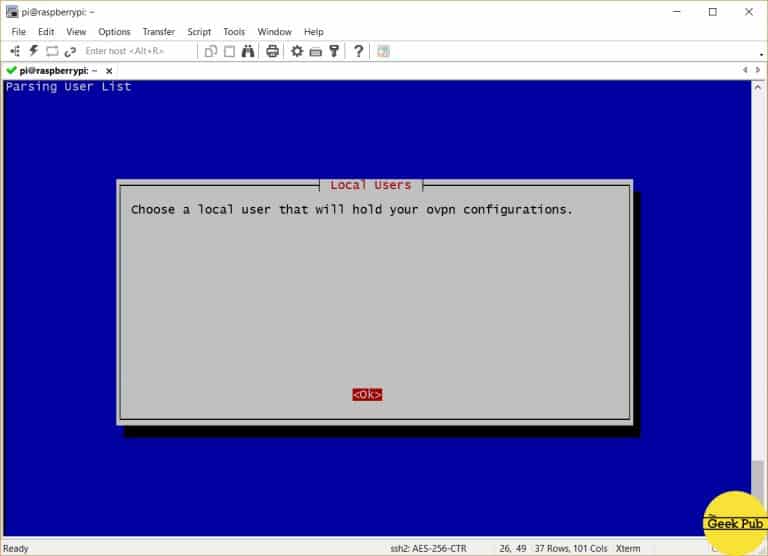This screenshot has width=768, height=556.
Task: Open the Transfer menu
Action: [158, 32]
